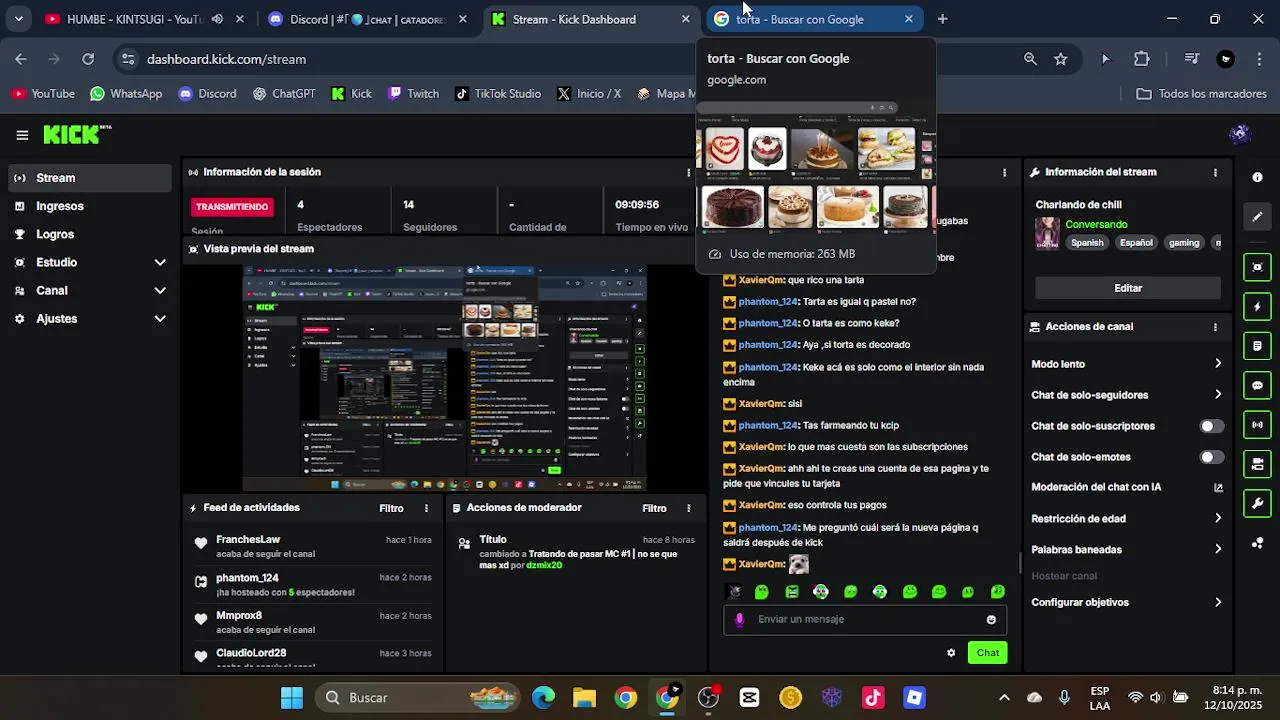This screenshot has height=720, width=1280.
Task: Click the gaming tag chip
Action: [x=1184, y=243]
